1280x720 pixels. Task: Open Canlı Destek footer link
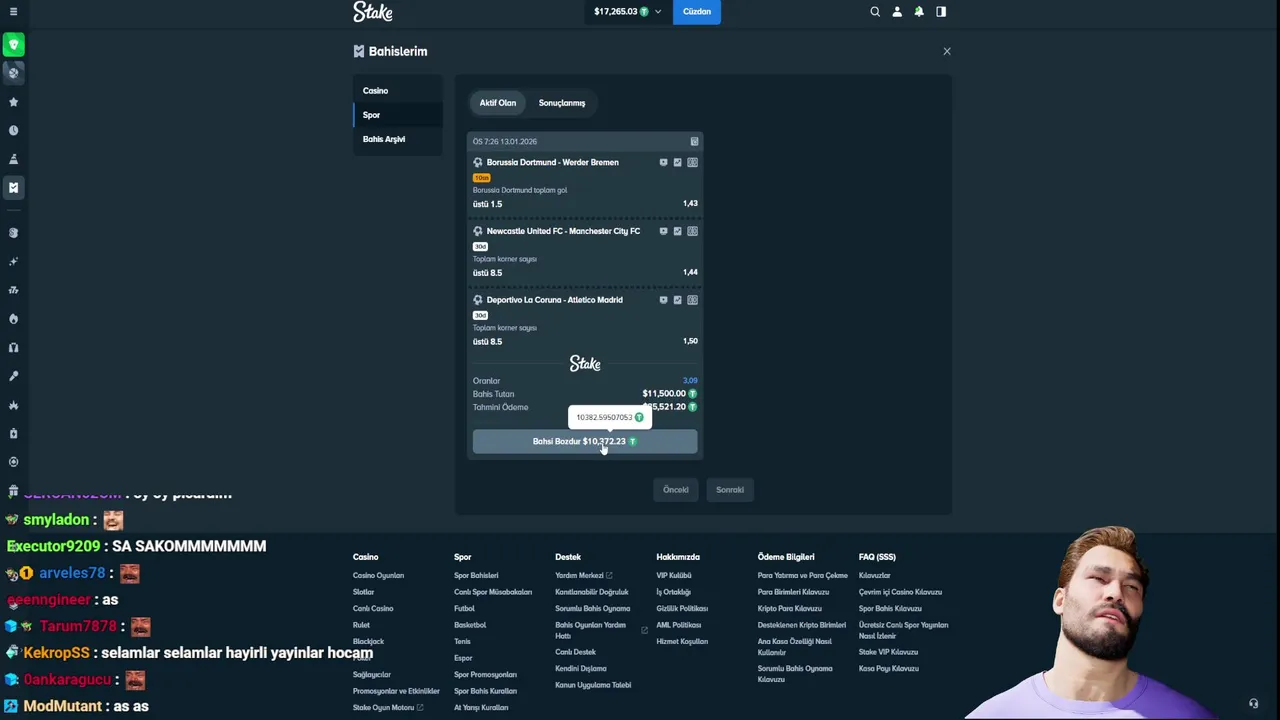(x=575, y=652)
